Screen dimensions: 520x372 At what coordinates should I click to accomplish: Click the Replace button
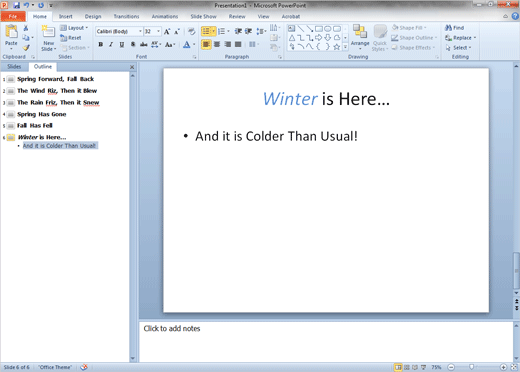point(461,38)
